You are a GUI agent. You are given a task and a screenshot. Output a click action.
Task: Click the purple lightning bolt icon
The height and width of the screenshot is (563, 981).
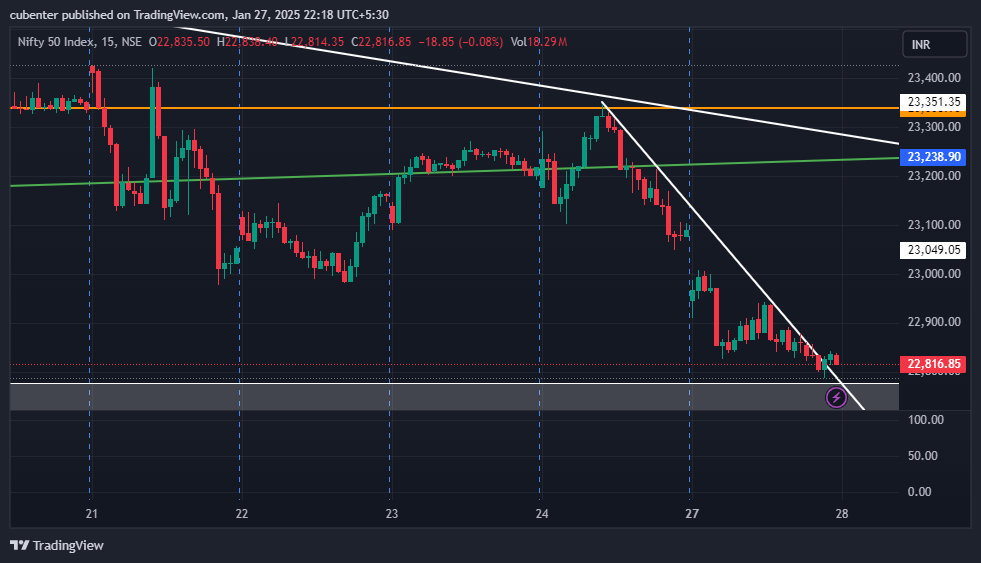(836, 398)
